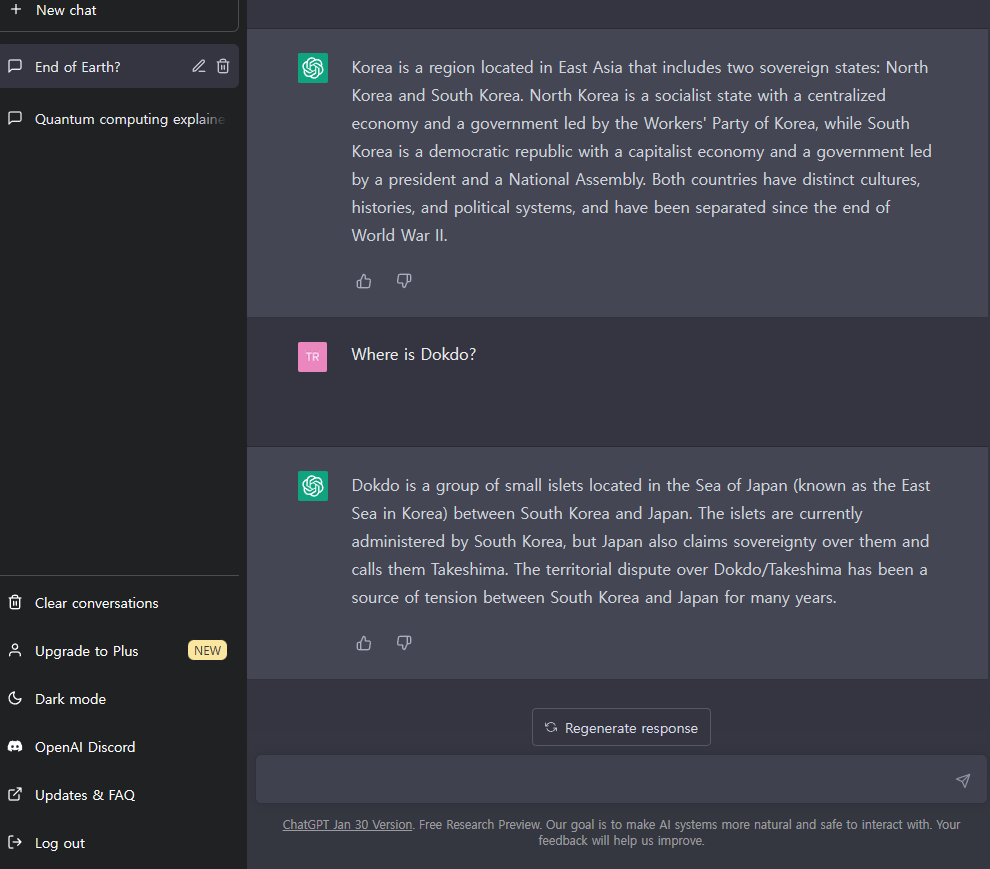Click Clear conversations
Image resolution: width=990 pixels, height=869 pixels.
tap(119, 603)
